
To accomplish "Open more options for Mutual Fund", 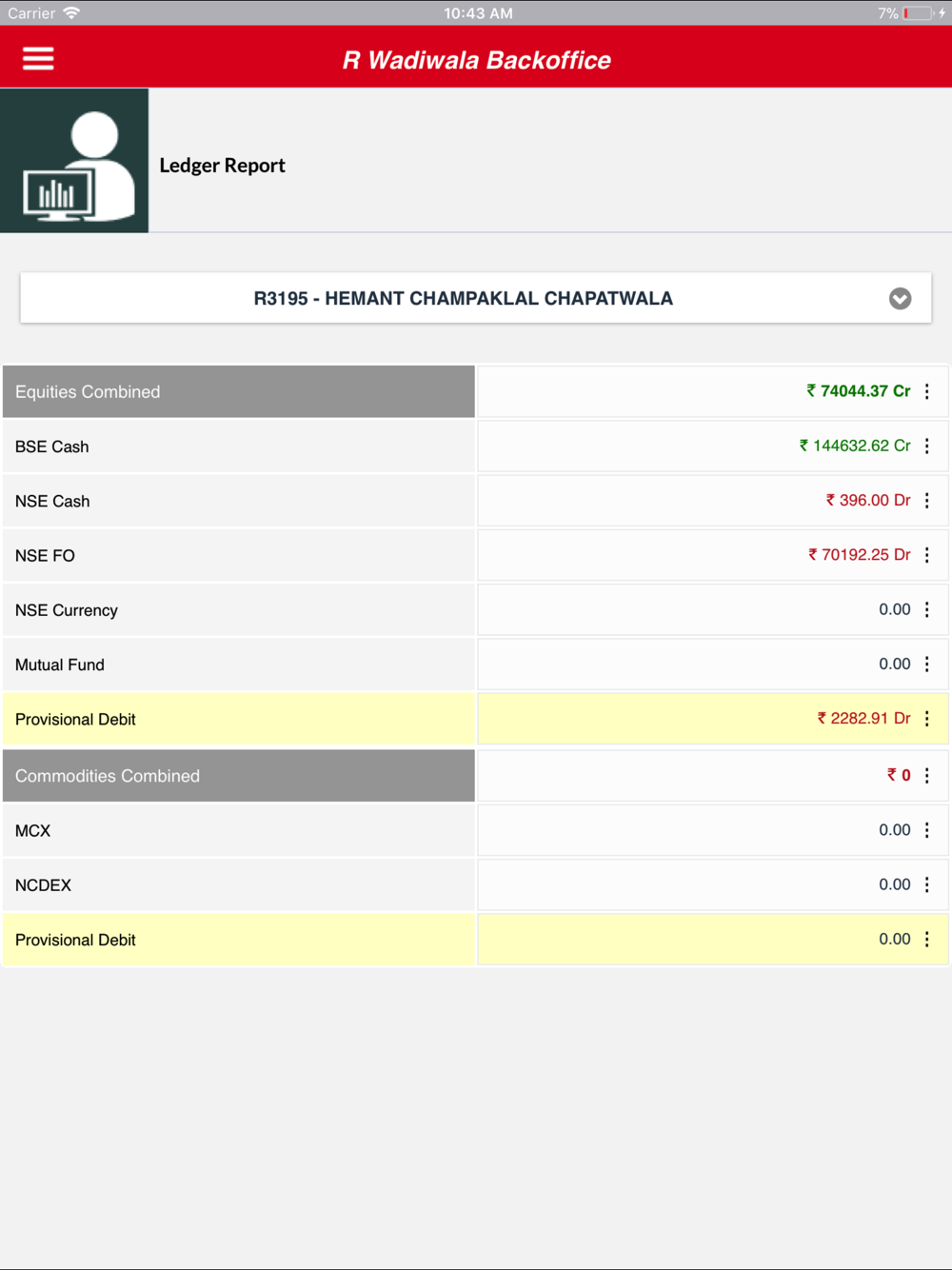I will pos(927,665).
